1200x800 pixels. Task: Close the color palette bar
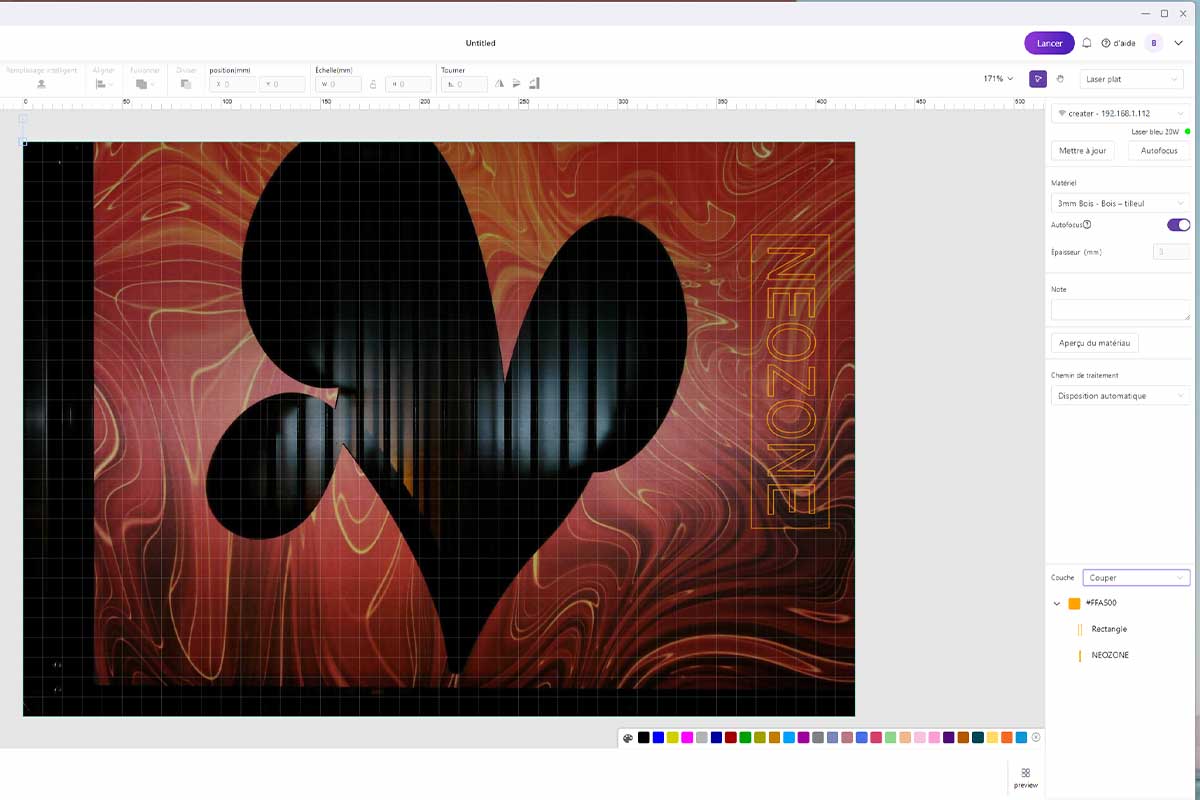[1036, 737]
